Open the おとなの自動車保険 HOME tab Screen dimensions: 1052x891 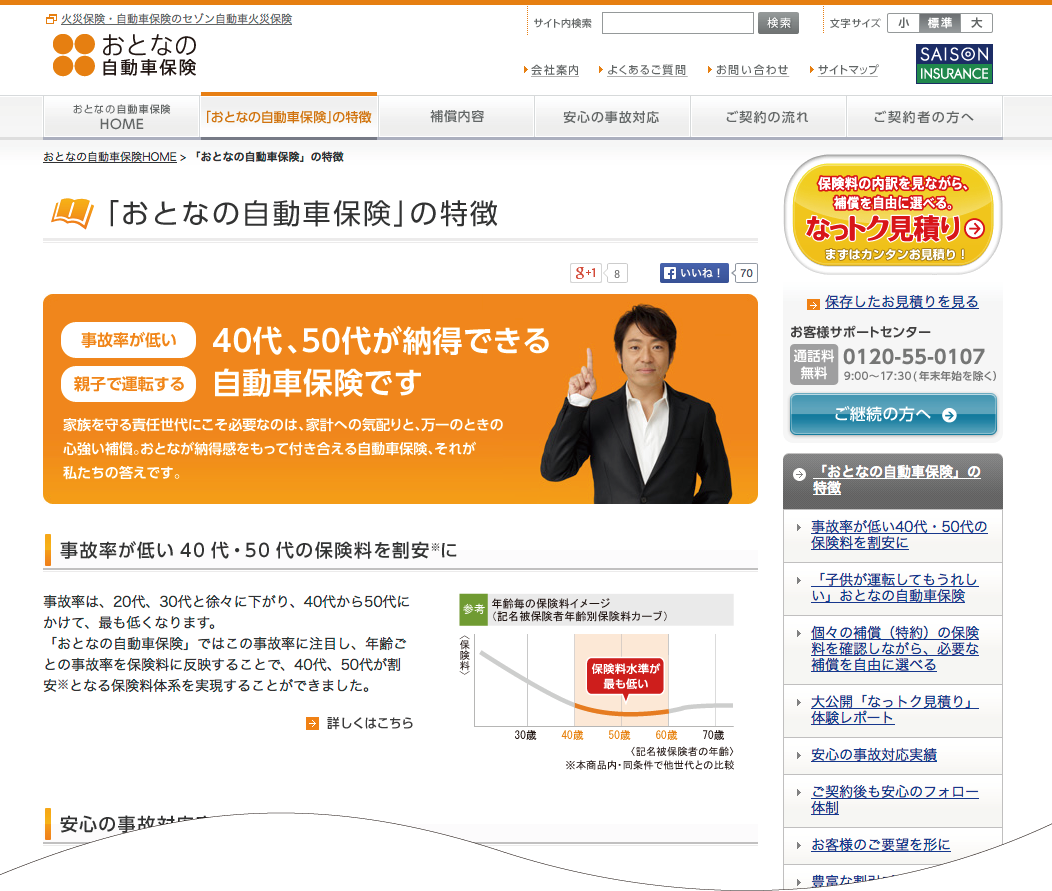click(x=121, y=117)
